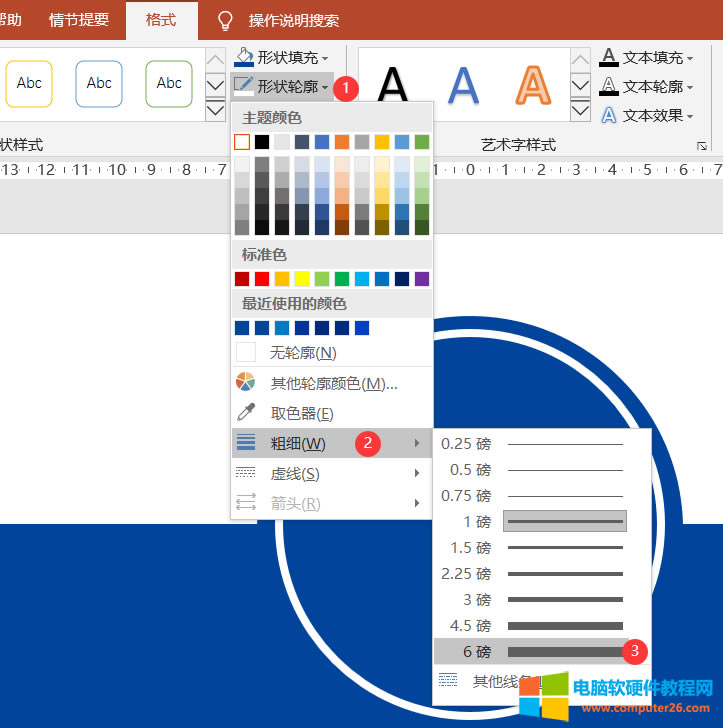Screen dimensions: 723x728
Task: Select the black theme color swatch
Action: [x=262, y=142]
